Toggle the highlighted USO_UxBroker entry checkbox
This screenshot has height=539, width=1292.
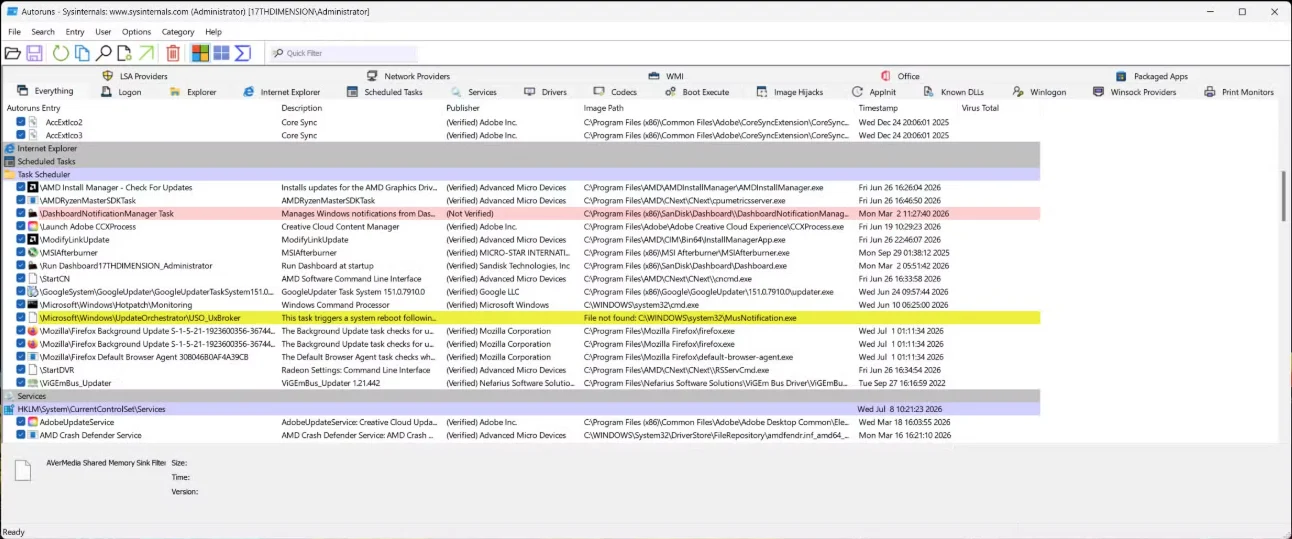click(x=21, y=318)
